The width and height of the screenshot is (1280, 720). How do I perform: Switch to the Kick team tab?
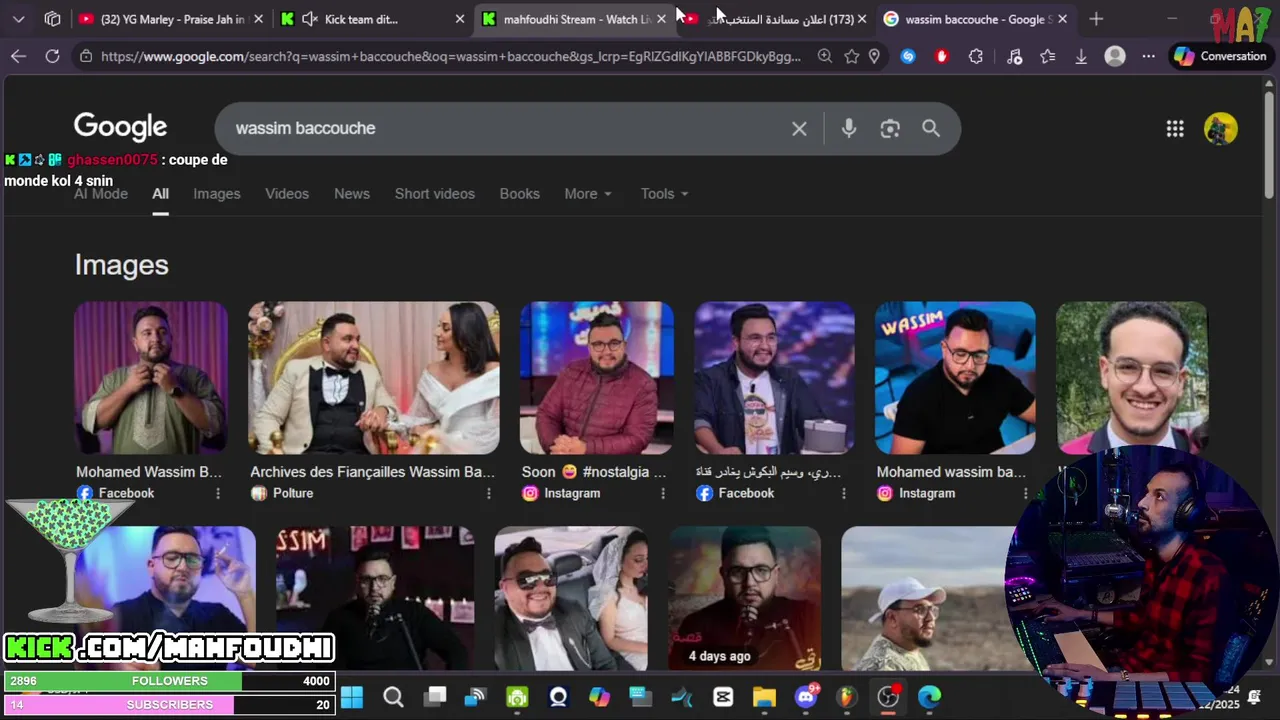click(370, 19)
